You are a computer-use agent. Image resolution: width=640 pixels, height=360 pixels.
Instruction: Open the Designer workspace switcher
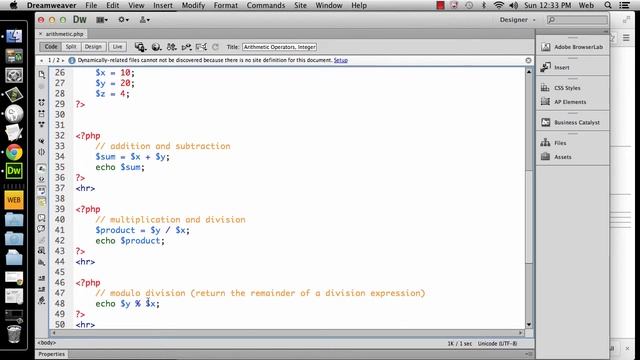pyautogui.click(x=517, y=20)
